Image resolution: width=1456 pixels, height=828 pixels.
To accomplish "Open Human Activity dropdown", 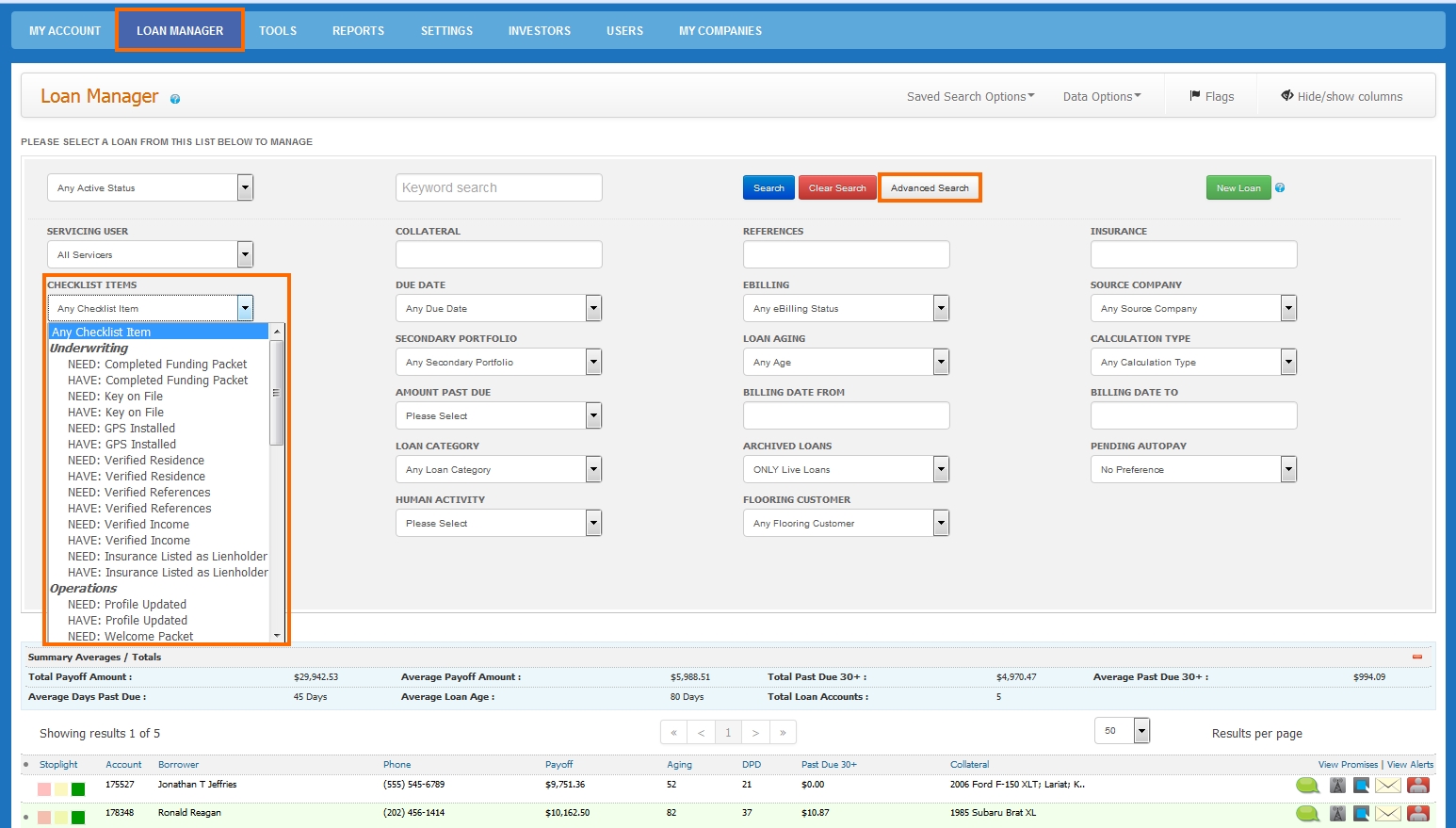I will point(498,523).
